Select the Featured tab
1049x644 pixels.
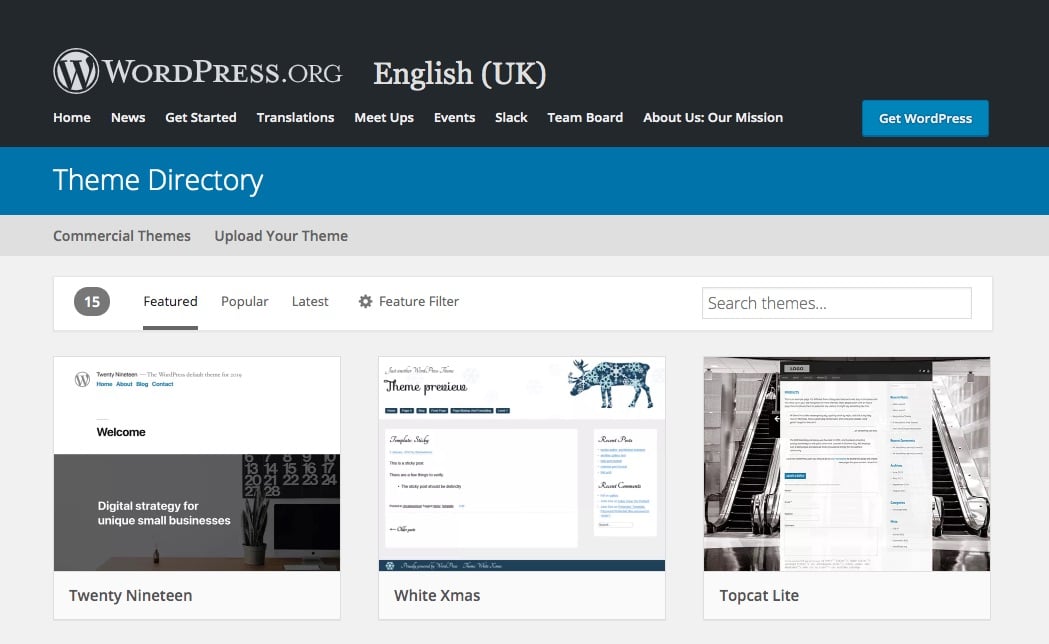pyautogui.click(x=170, y=301)
